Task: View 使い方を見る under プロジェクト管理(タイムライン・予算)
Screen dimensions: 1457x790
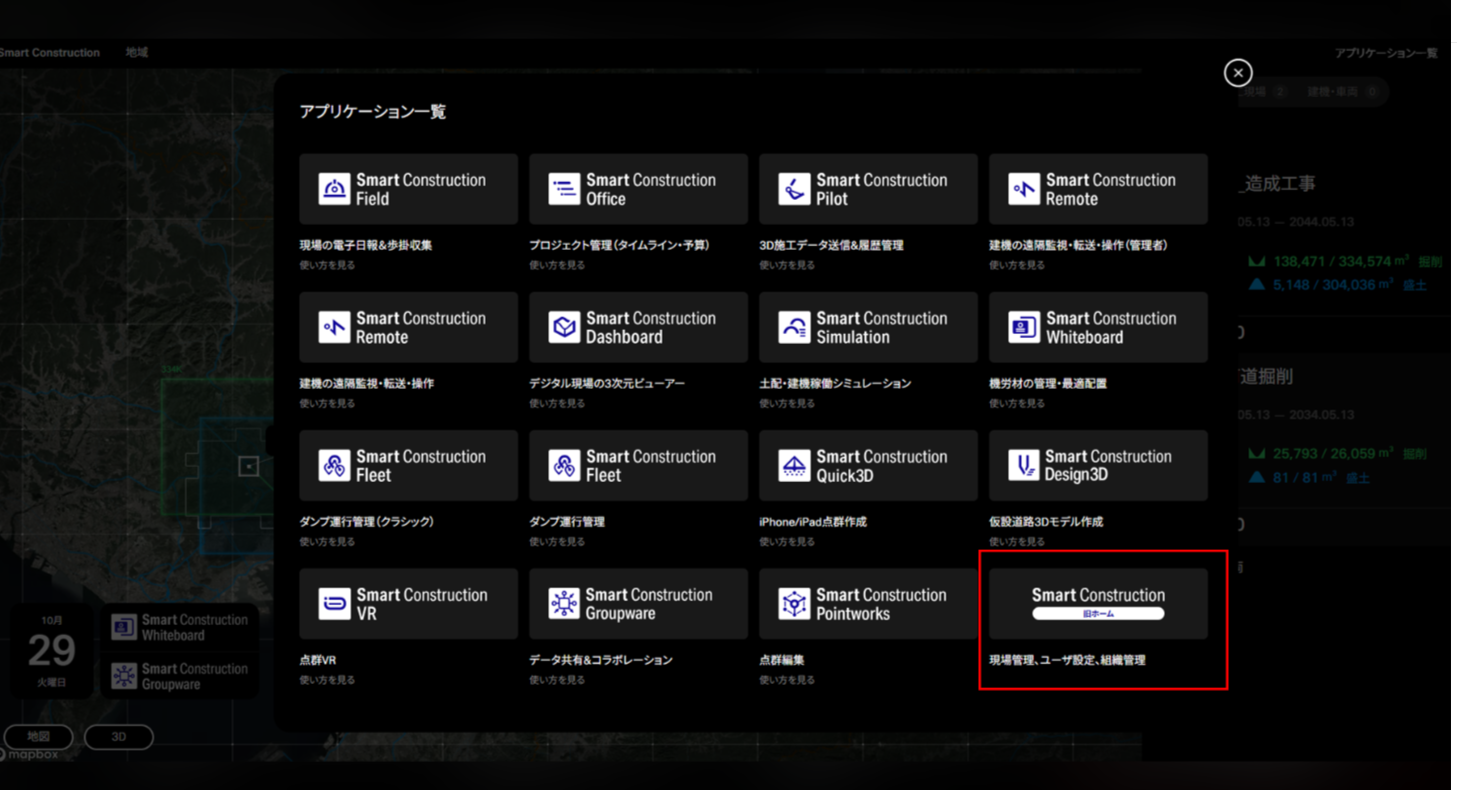Action: pos(557,266)
